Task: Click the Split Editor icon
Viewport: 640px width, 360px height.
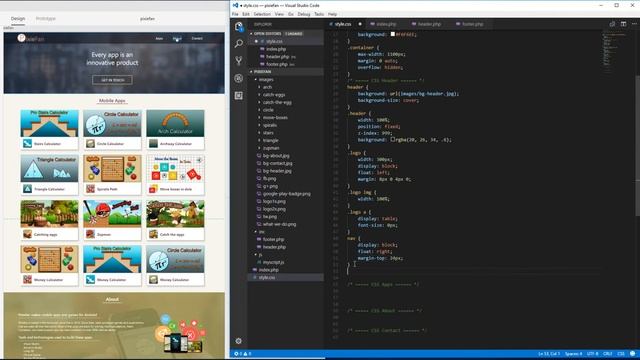Action: tap(623, 24)
